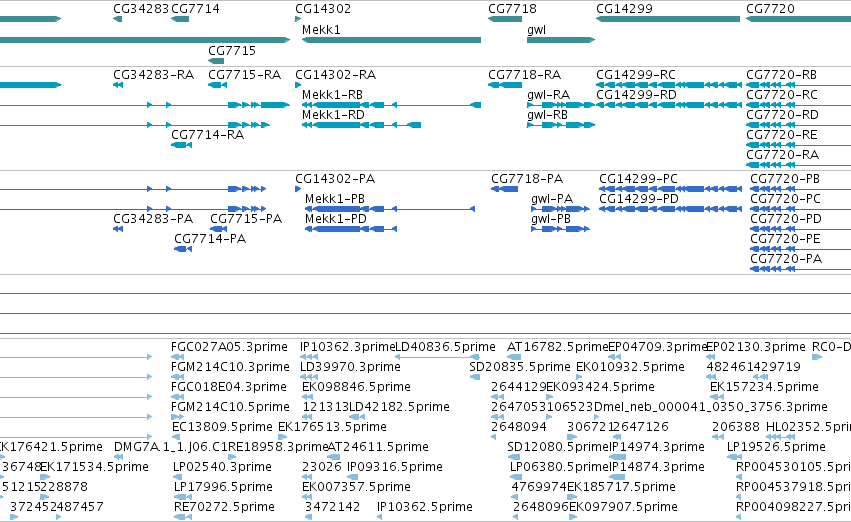Open the FGC027A05.3prime EST label
Screen dimensions: 851x522
[x=229, y=347]
